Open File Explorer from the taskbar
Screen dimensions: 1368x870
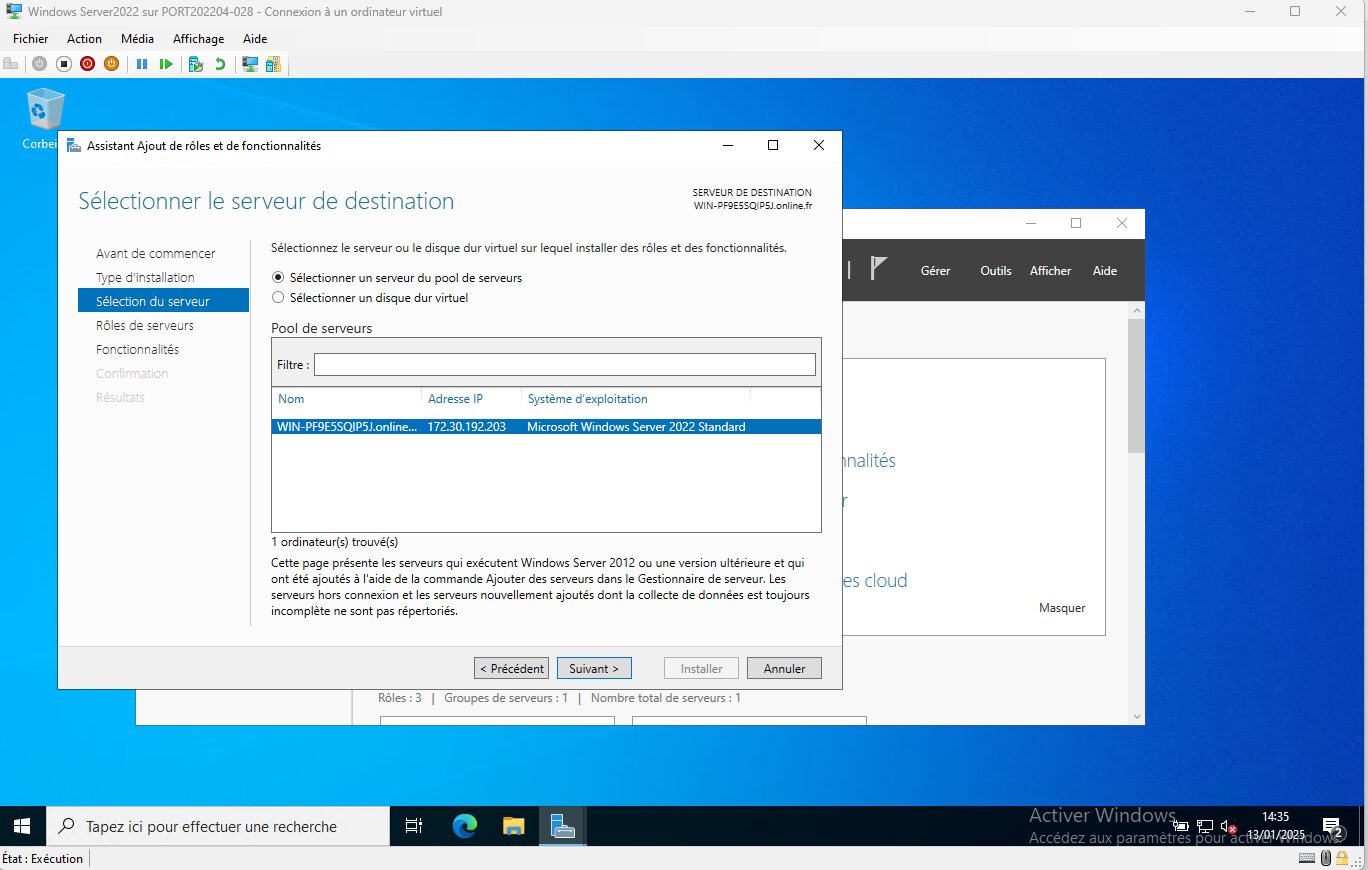click(513, 826)
